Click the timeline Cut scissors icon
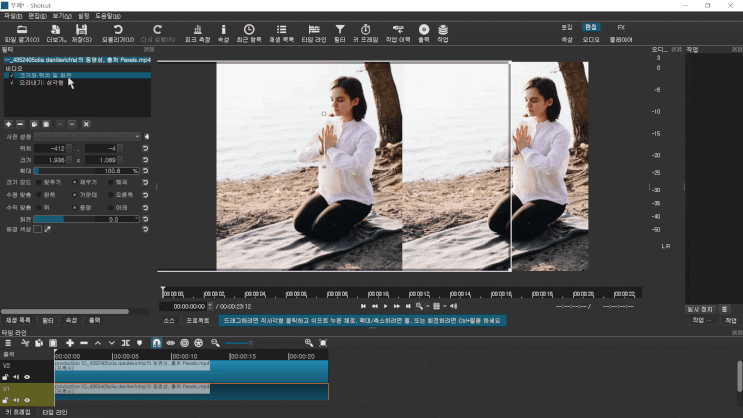Image resolution: width=743 pixels, height=418 pixels. coord(25,343)
